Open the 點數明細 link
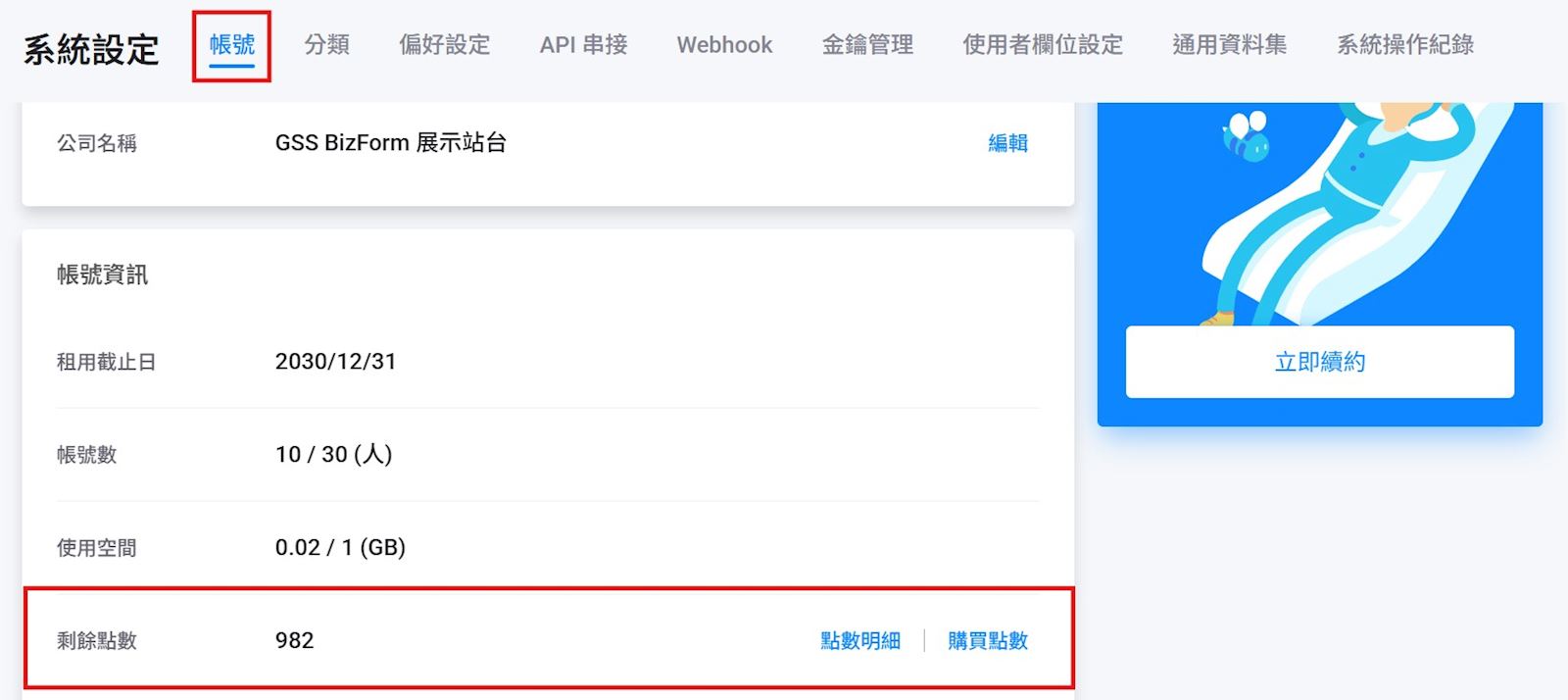Image resolution: width=1568 pixels, height=700 pixels. [860, 641]
